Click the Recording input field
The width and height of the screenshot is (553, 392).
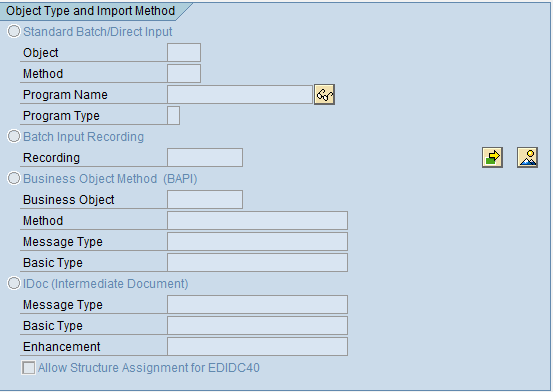coord(205,157)
